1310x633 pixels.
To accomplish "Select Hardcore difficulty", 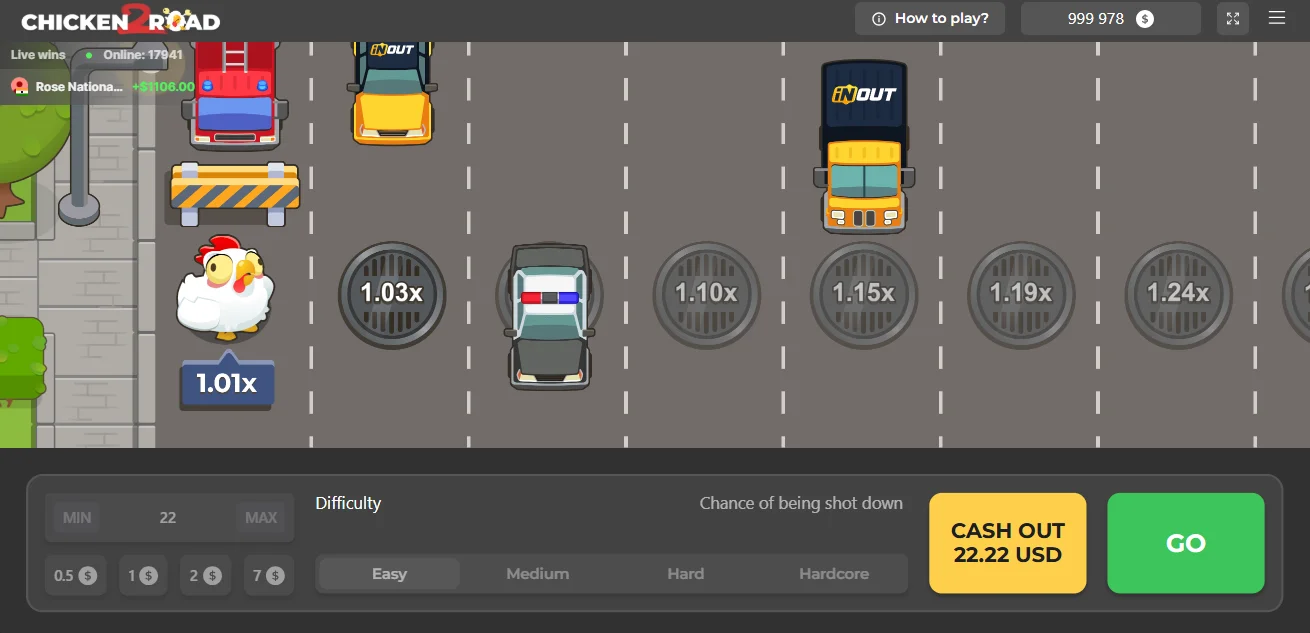I will pyautogui.click(x=834, y=574).
